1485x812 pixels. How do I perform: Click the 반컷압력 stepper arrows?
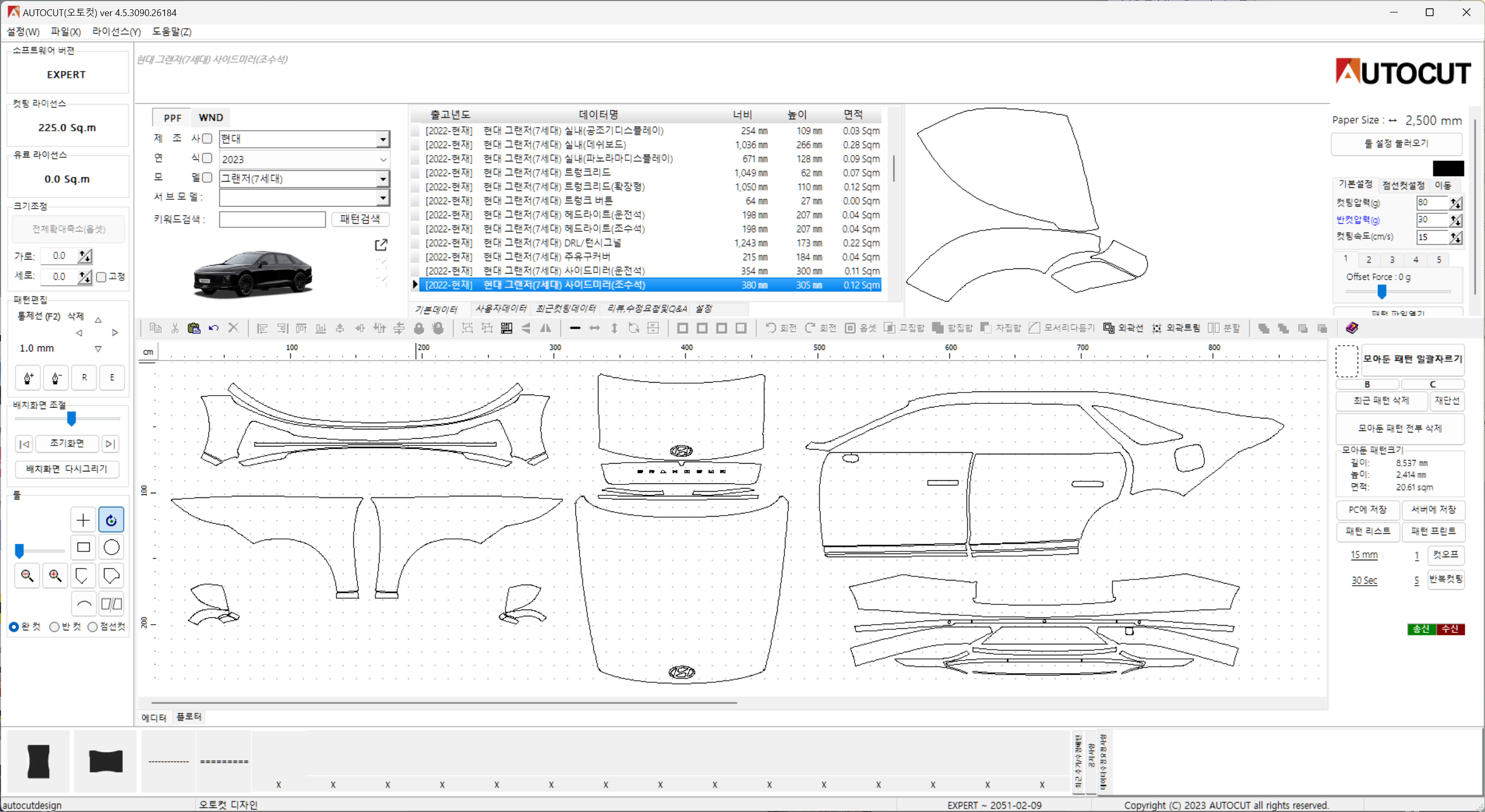1455,220
